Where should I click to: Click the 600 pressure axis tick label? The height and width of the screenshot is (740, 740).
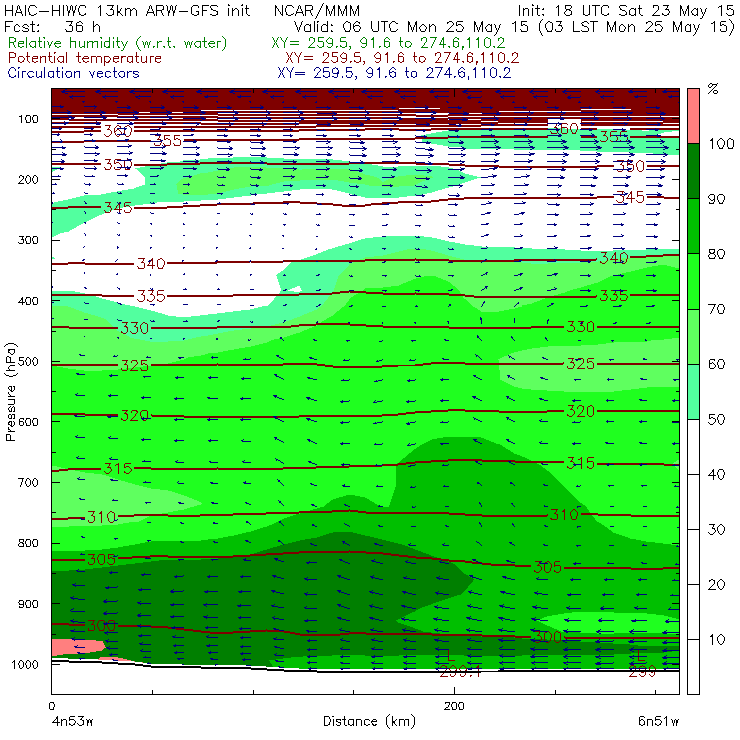[x=28, y=422]
